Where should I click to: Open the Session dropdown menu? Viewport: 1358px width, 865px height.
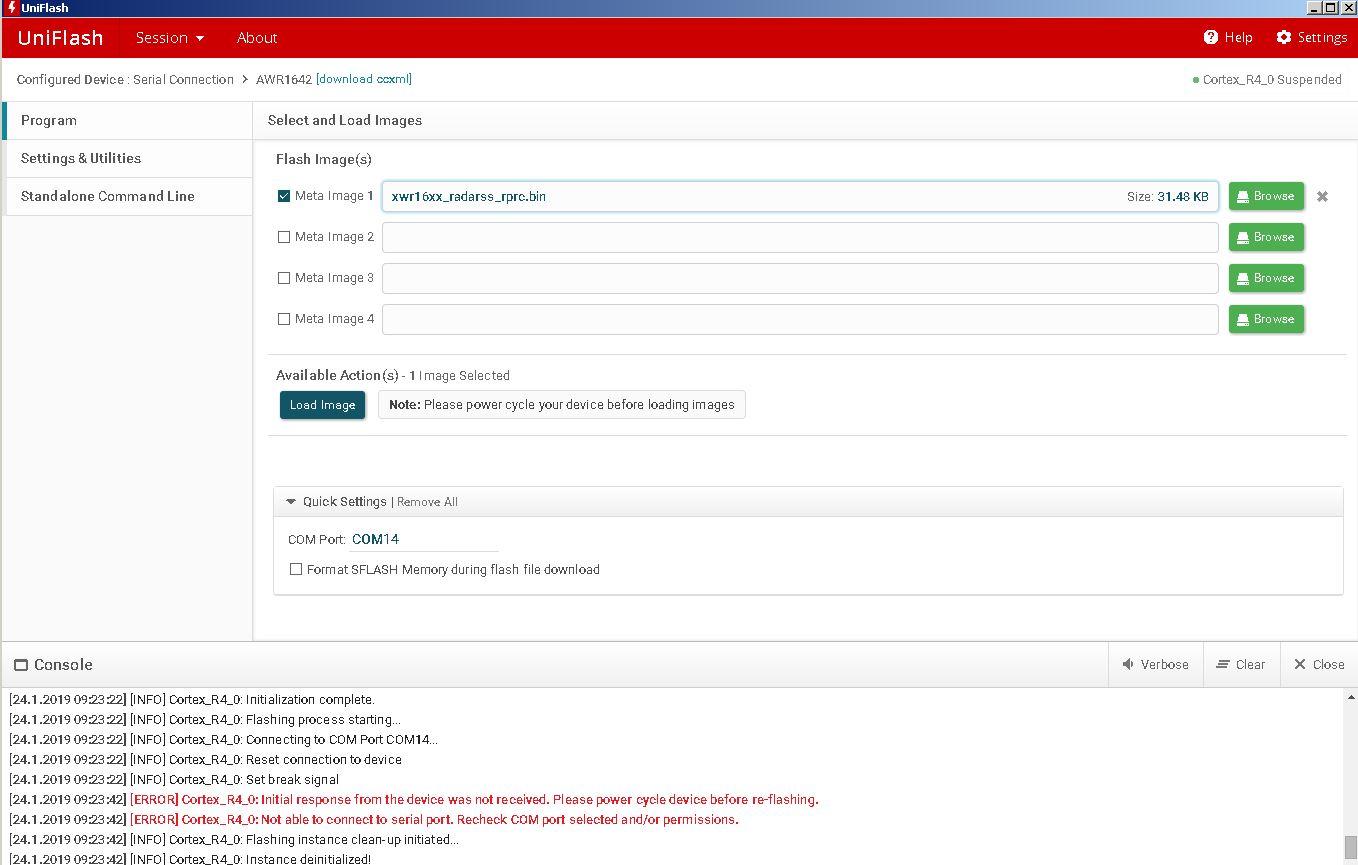(170, 38)
